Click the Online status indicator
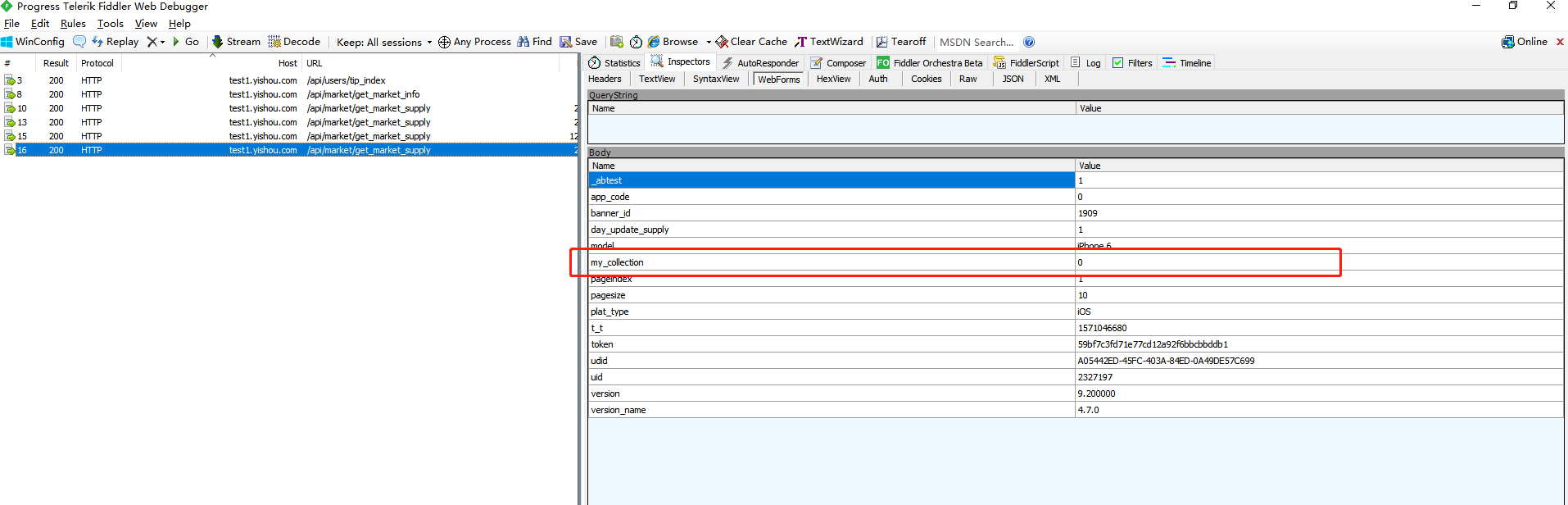Viewport: 1568px width, 505px height. point(1525,42)
